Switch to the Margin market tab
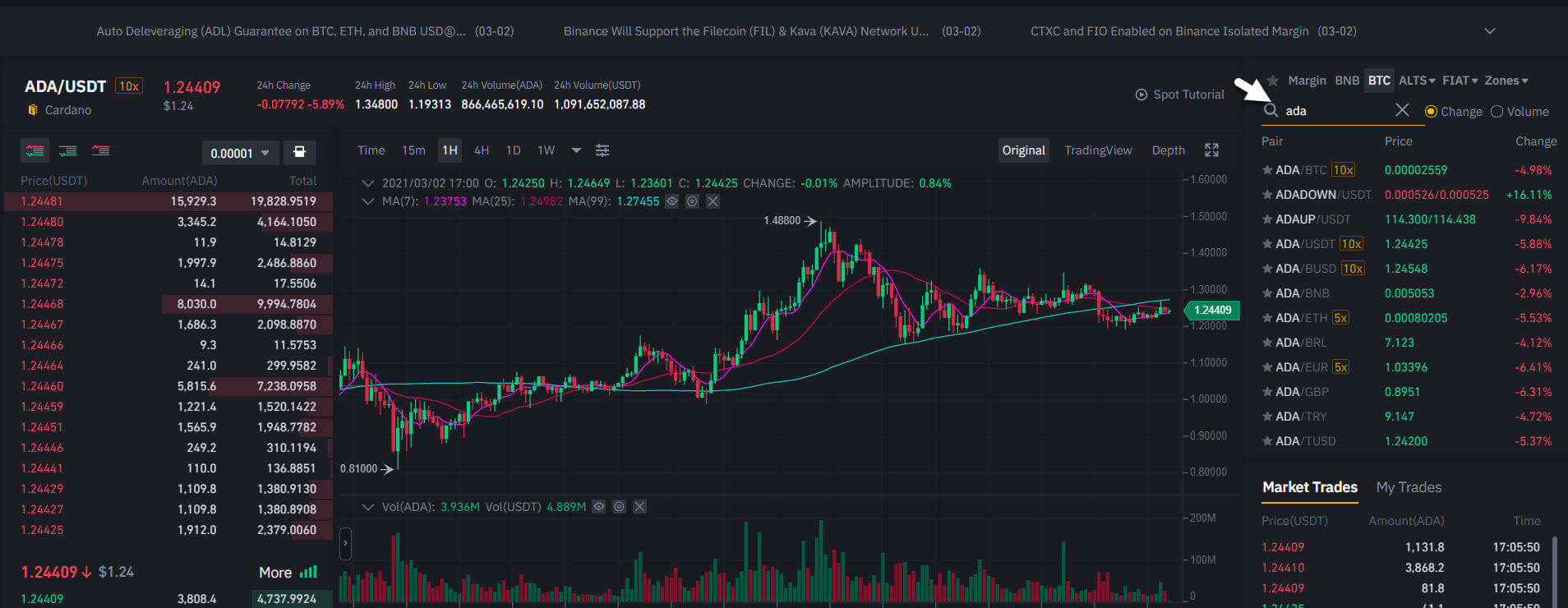Viewport: 1568px width, 608px height. 1307,81
